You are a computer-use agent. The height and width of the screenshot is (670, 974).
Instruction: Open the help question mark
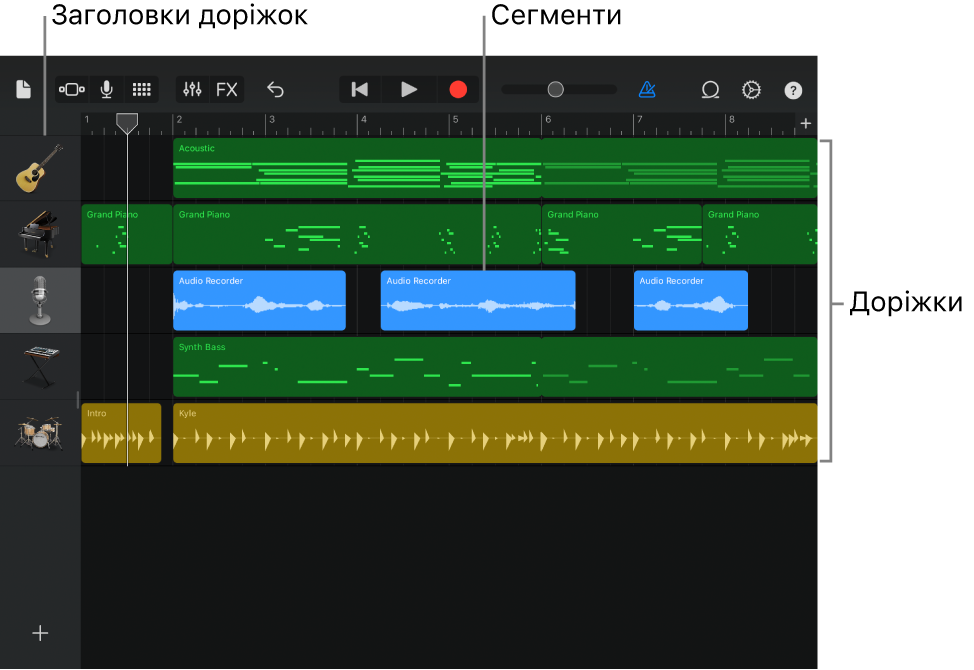(793, 91)
